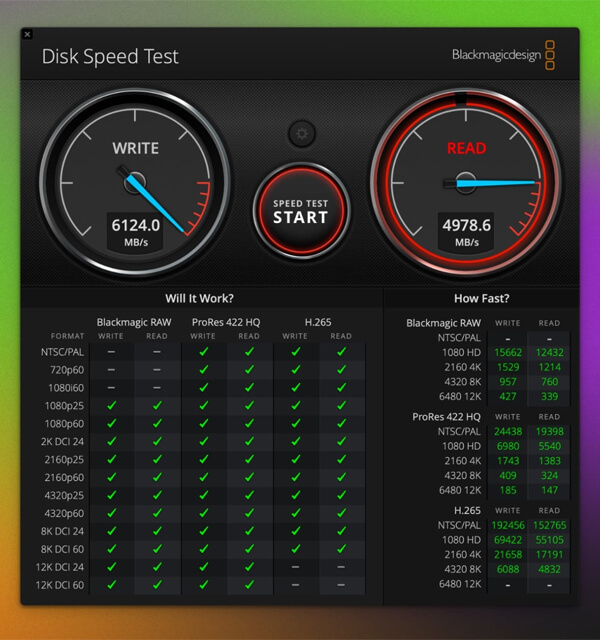Click the H.265 write checkmark for 1080i60
Viewport: 600px width, 640px height.
(x=296, y=388)
